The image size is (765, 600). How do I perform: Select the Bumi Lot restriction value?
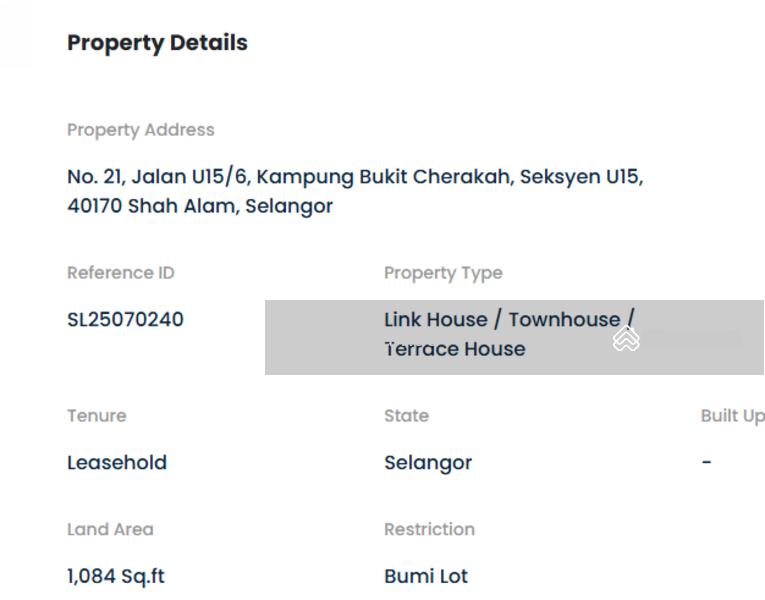pos(426,577)
